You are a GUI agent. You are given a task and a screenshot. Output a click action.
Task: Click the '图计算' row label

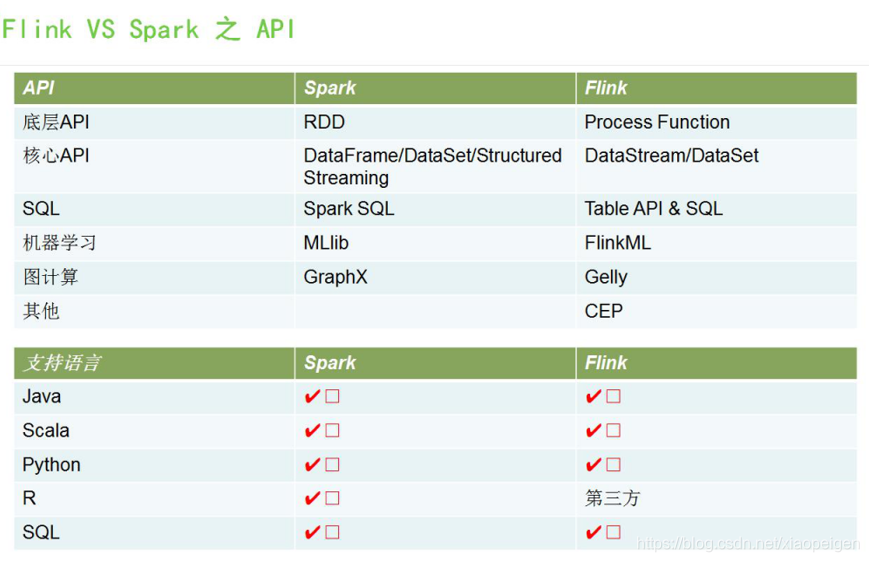coord(50,277)
